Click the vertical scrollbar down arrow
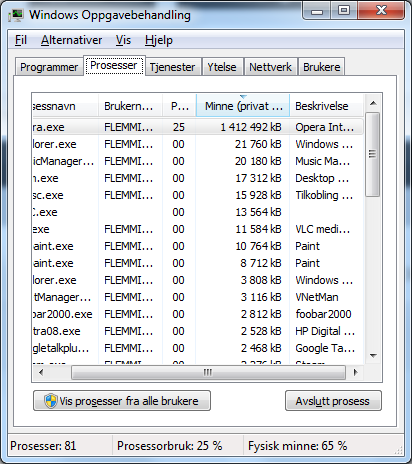 tap(373, 356)
